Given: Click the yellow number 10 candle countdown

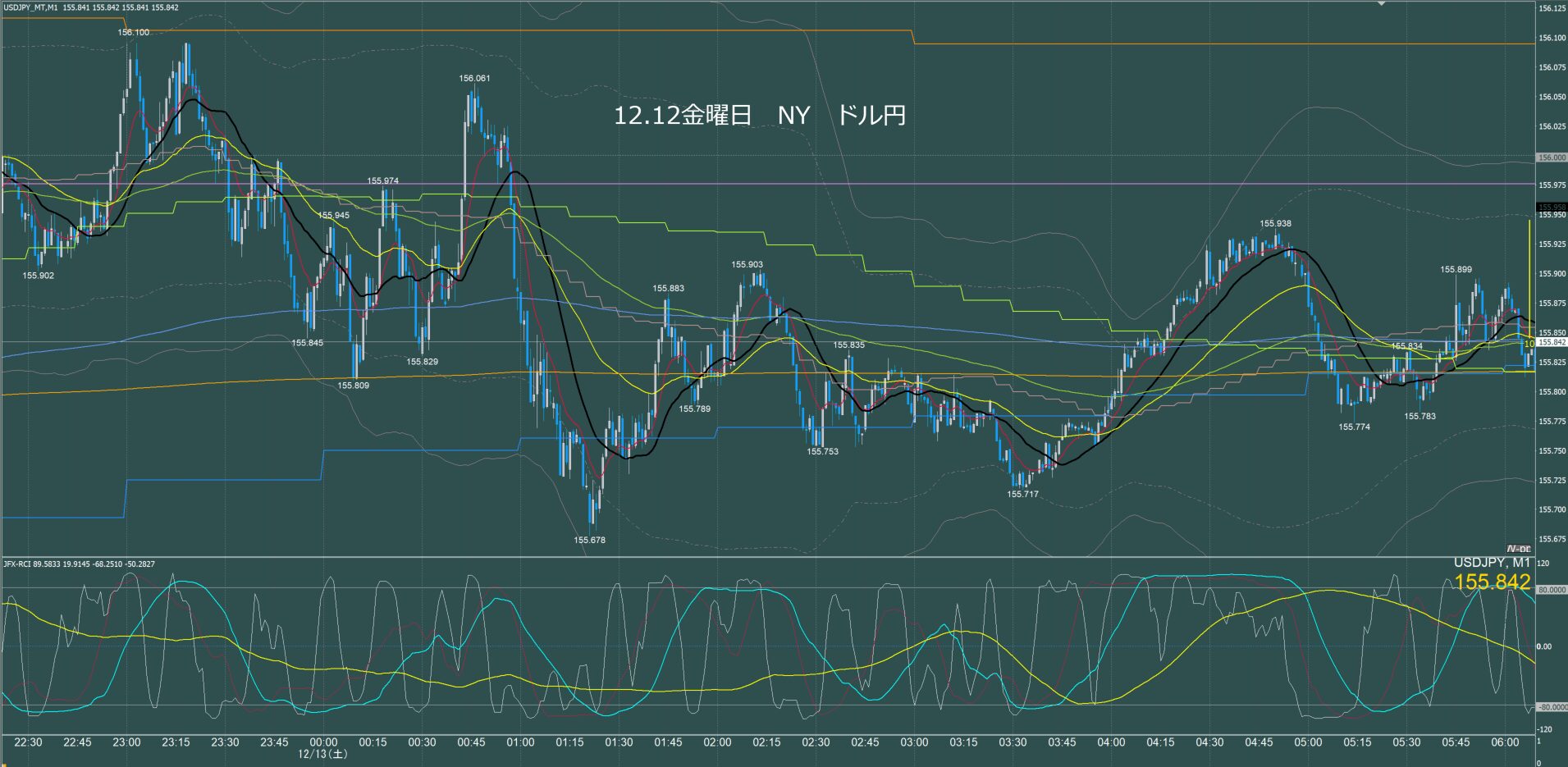Looking at the screenshot, I should (x=1529, y=345).
